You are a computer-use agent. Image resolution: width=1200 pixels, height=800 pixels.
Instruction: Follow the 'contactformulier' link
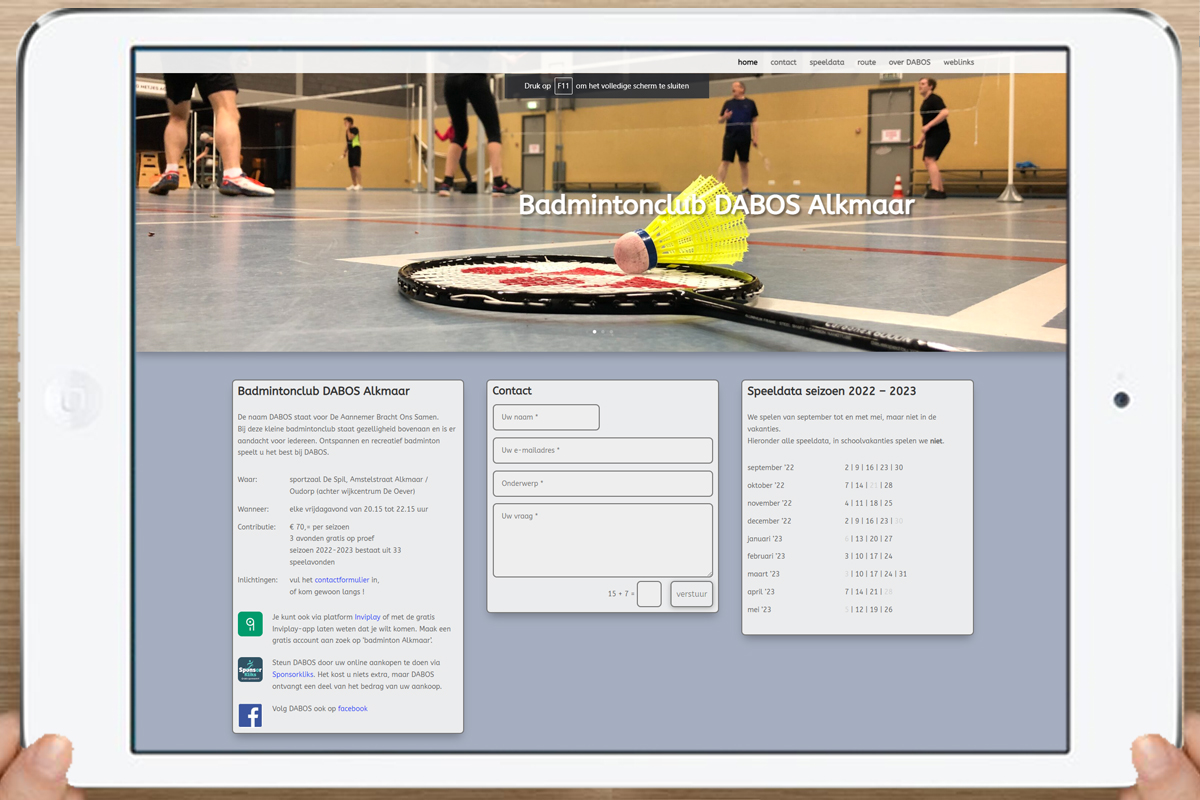coord(341,580)
